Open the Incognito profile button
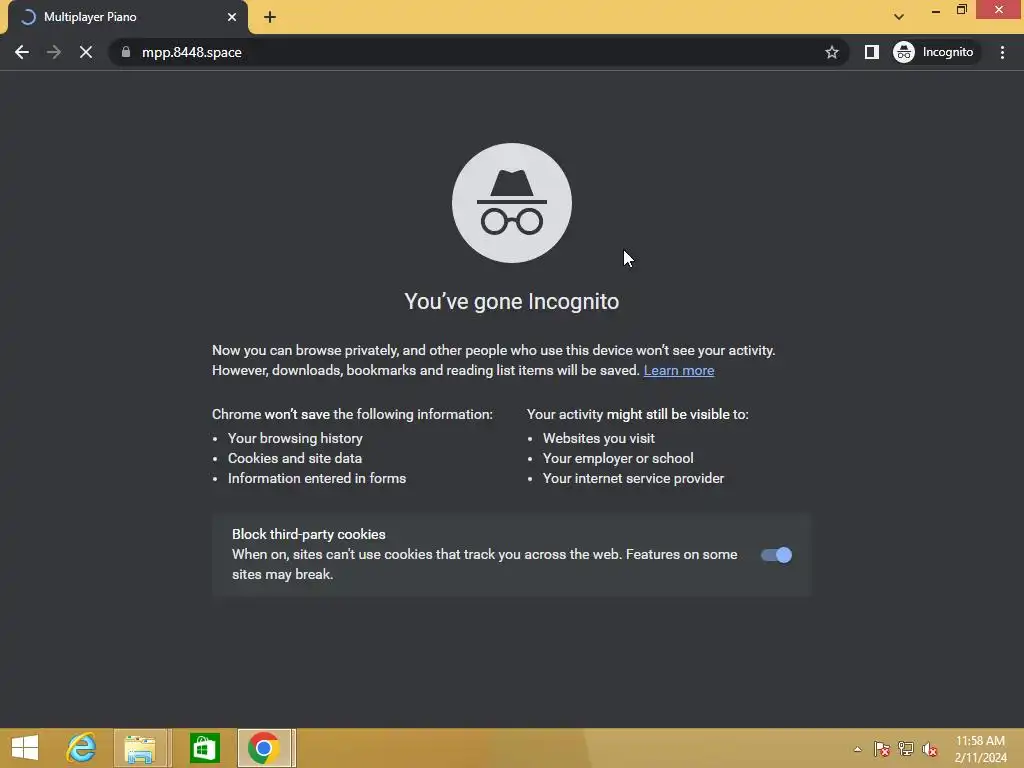 pos(934,52)
